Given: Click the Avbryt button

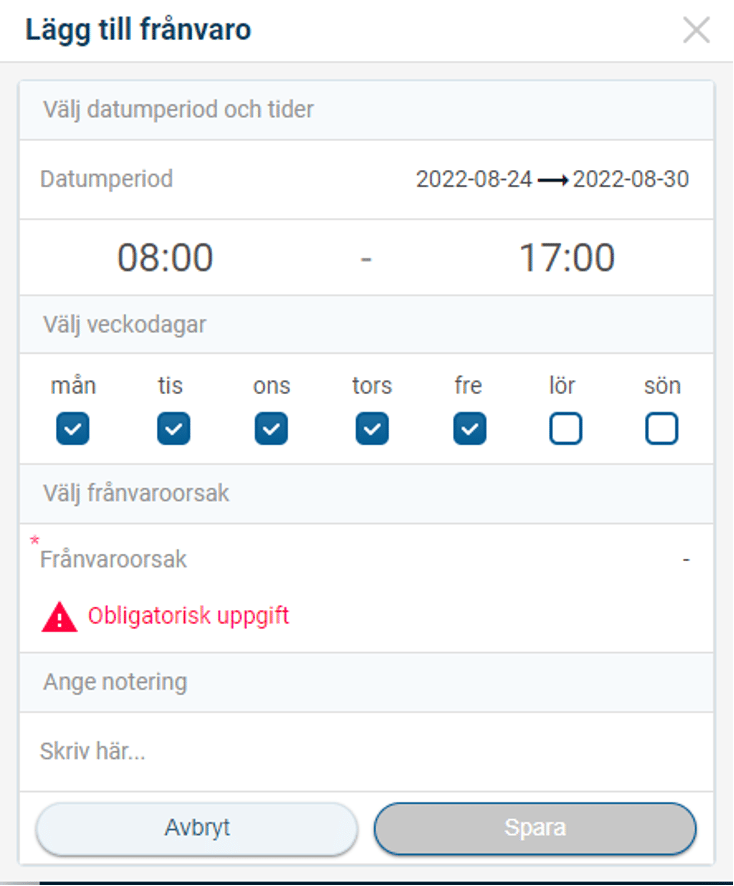Looking at the screenshot, I should pos(197,828).
